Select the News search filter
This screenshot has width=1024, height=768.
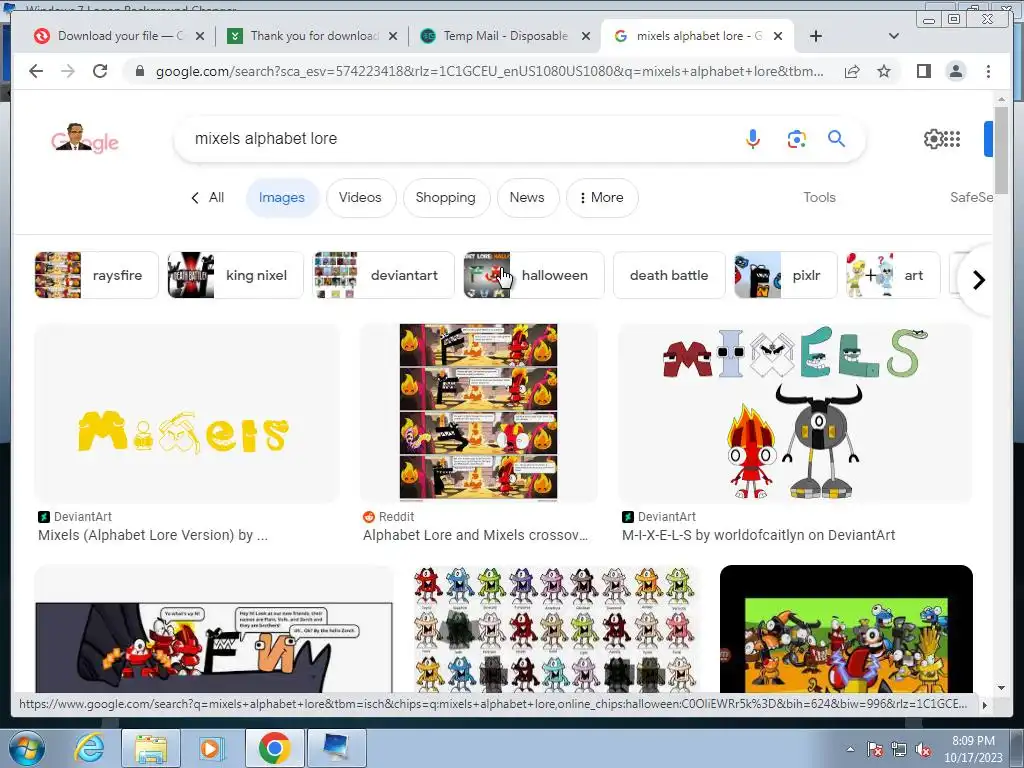pos(527,197)
